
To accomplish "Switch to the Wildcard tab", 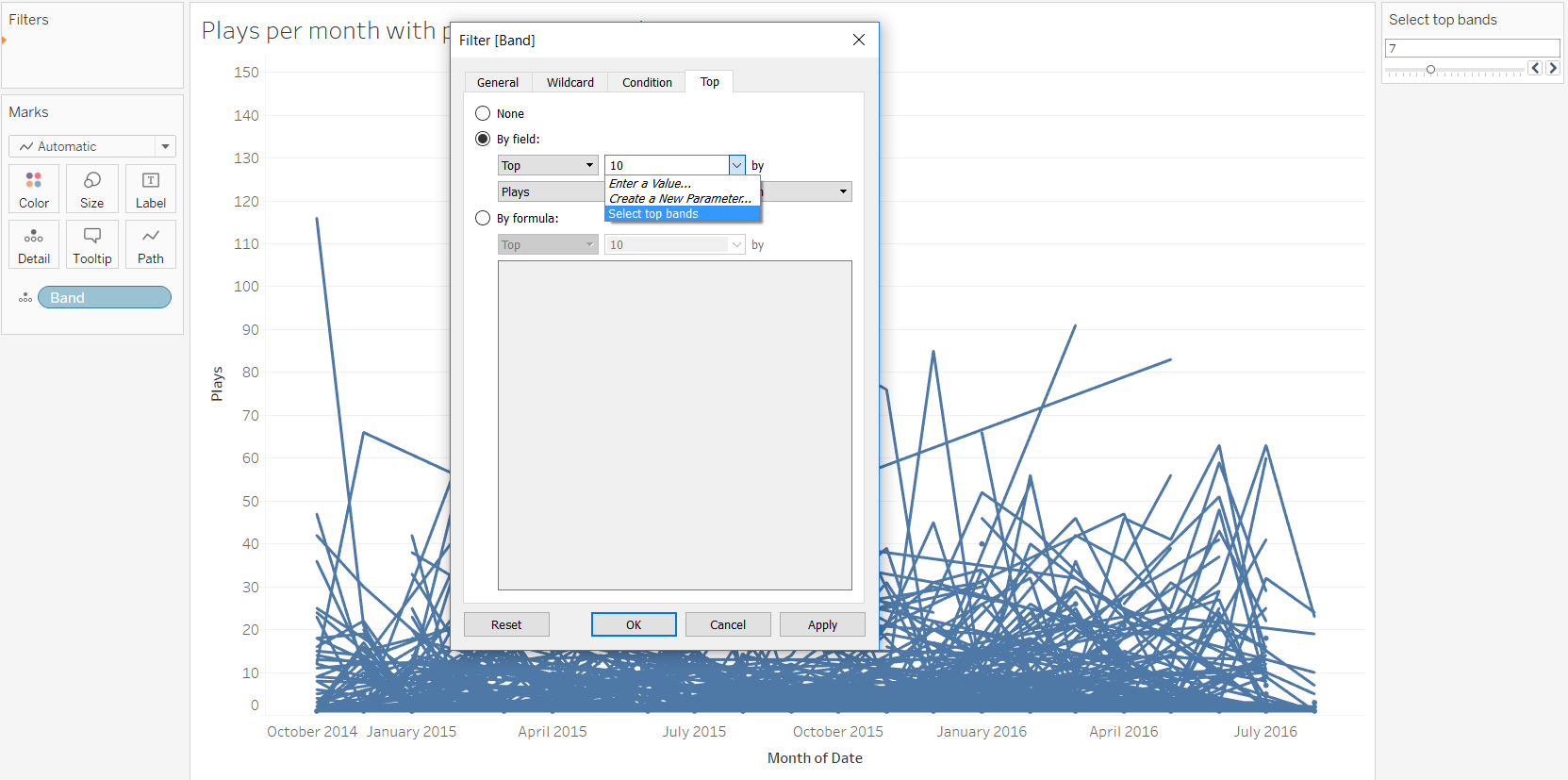I will [x=570, y=82].
